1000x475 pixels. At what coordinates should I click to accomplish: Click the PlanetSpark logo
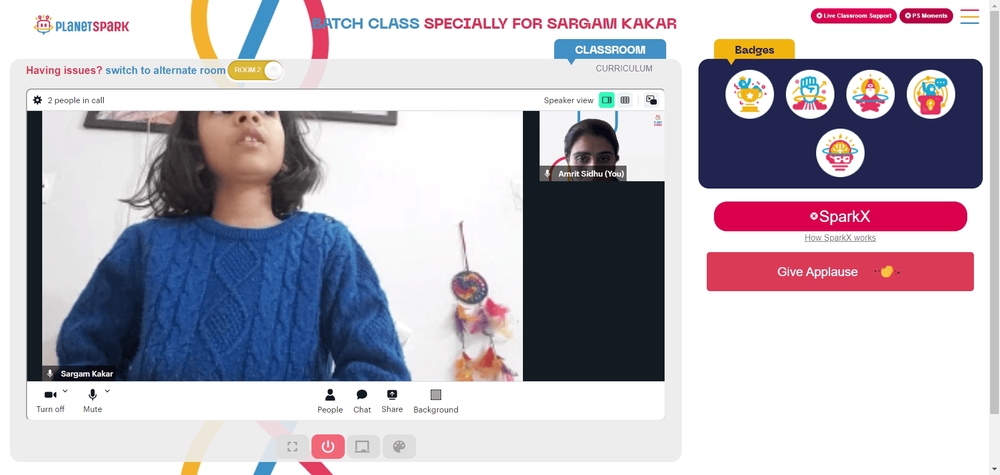[x=82, y=26]
